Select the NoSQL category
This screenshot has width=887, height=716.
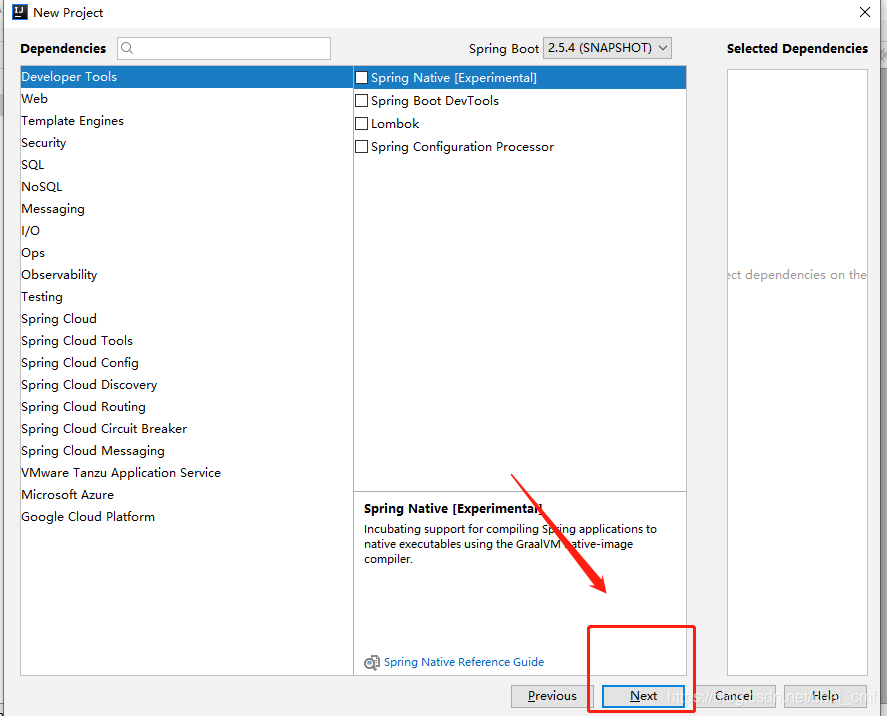187,187
